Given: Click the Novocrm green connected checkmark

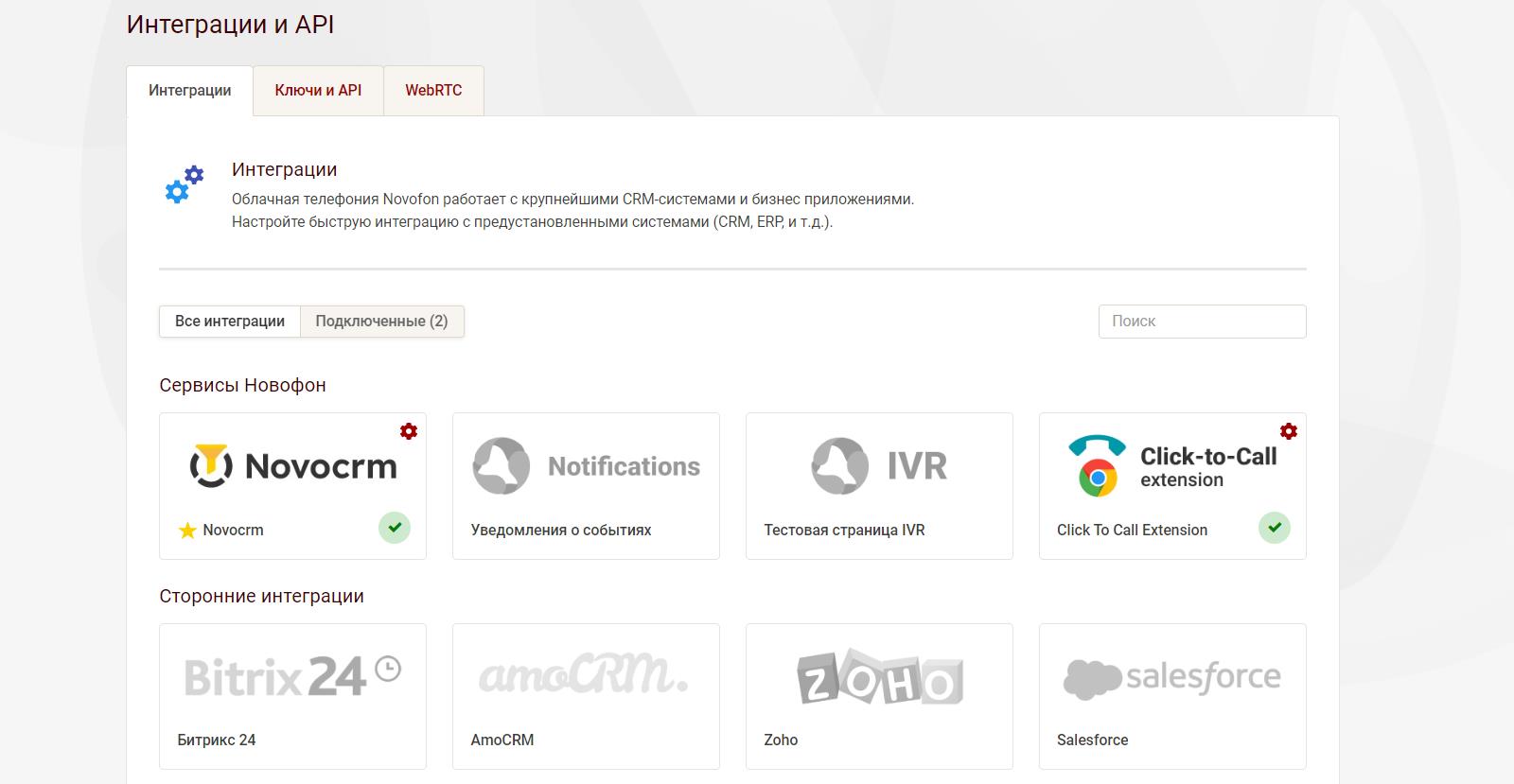Looking at the screenshot, I should point(395,528).
